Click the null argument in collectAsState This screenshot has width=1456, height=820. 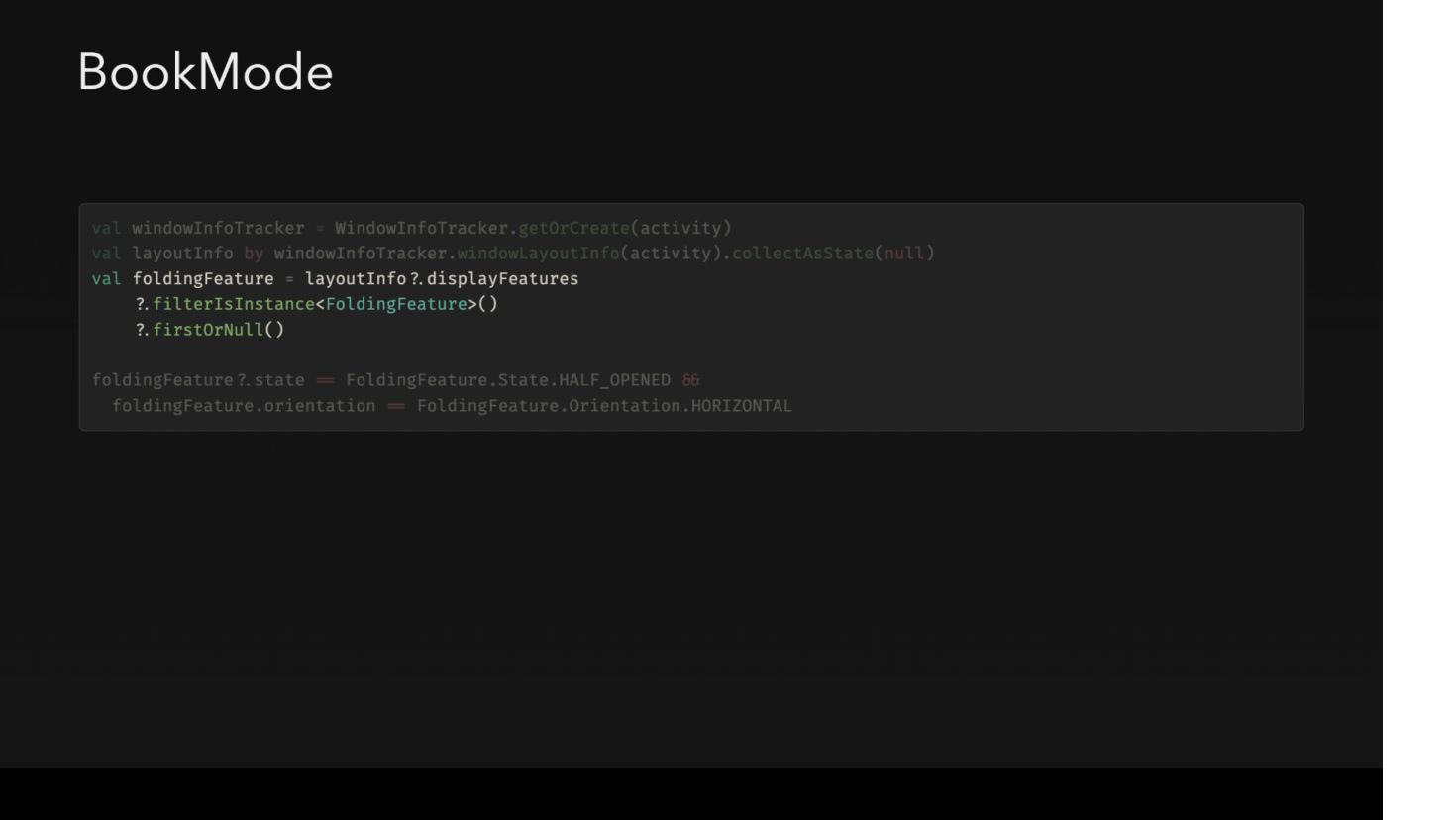[903, 254]
